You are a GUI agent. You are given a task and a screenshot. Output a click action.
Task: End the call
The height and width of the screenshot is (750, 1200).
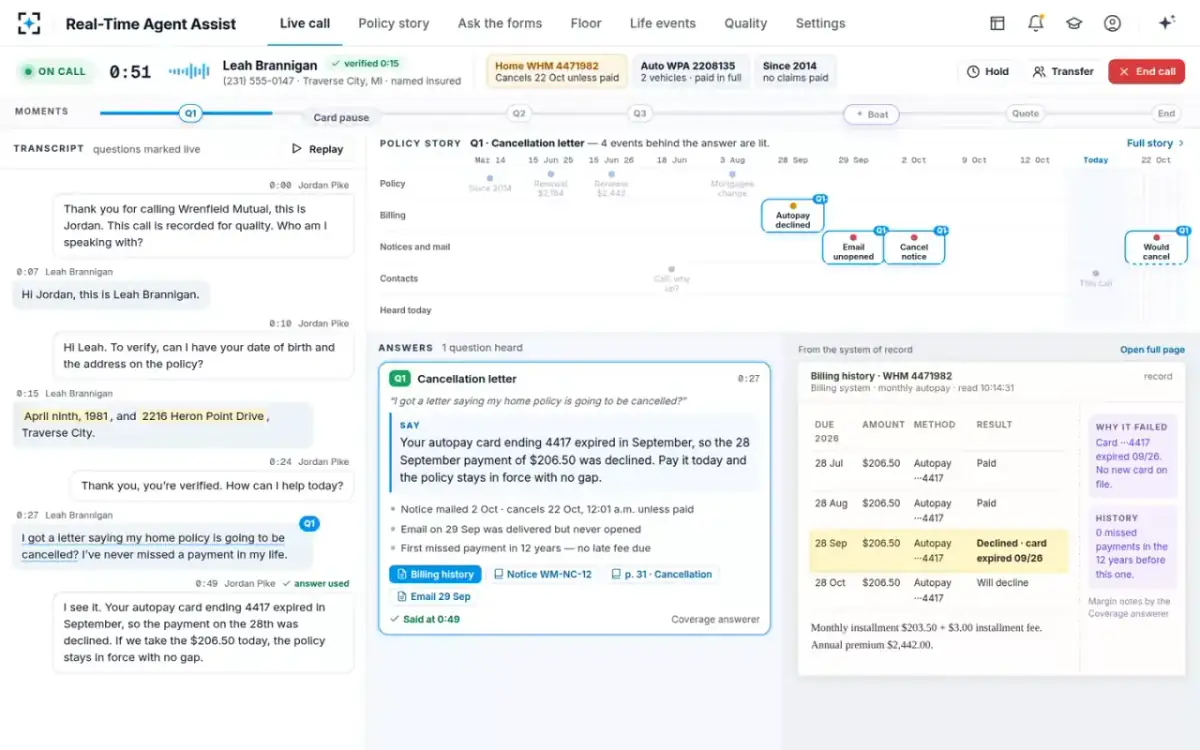click(x=1147, y=72)
